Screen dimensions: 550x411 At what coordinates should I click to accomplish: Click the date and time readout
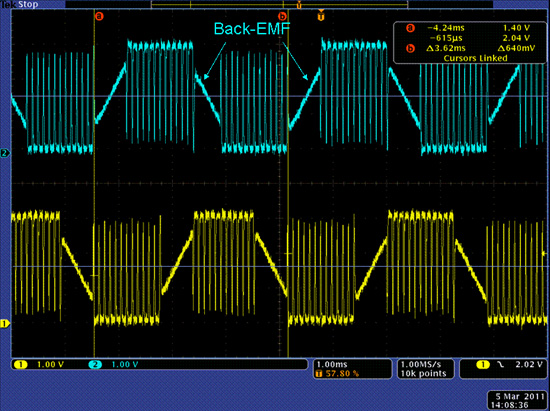517,400
